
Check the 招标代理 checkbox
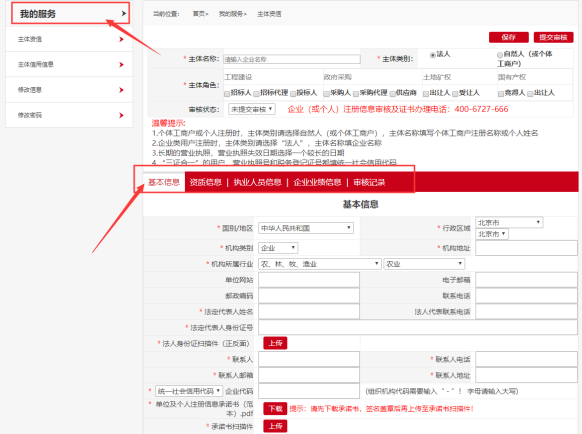click(256, 94)
